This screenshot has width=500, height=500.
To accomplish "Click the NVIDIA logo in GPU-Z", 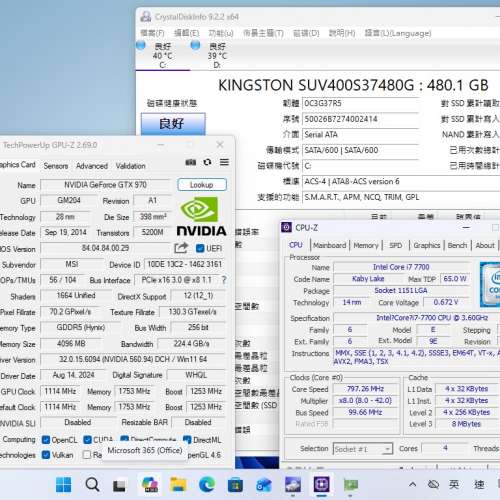I will 201,216.
